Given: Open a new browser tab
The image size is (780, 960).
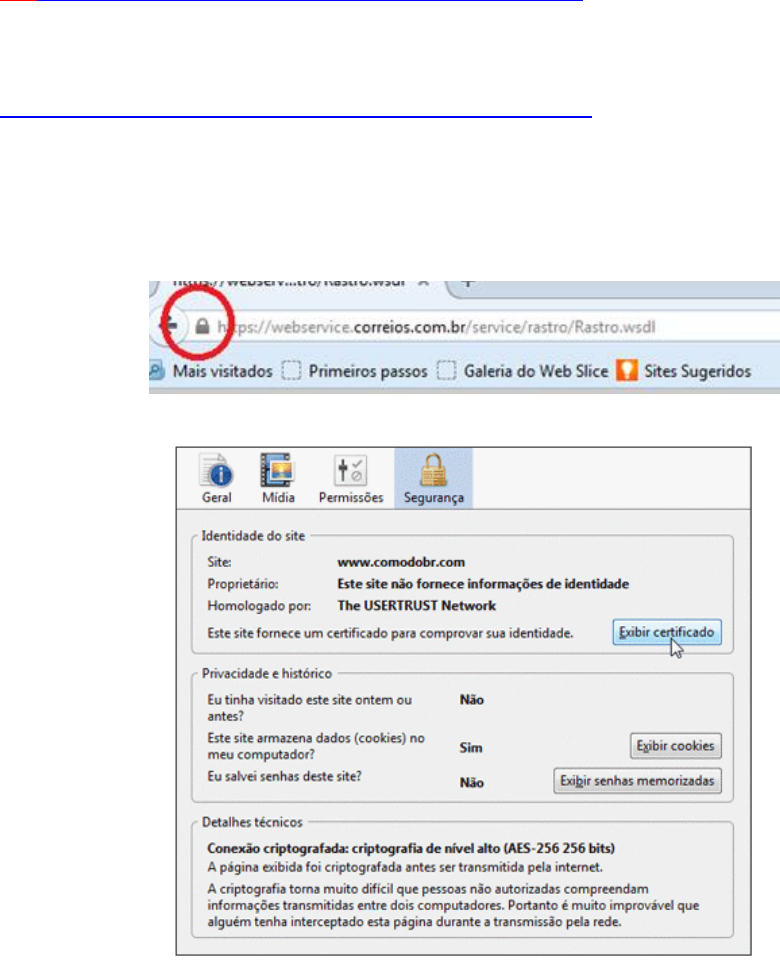Looking at the screenshot, I should 468,283.
